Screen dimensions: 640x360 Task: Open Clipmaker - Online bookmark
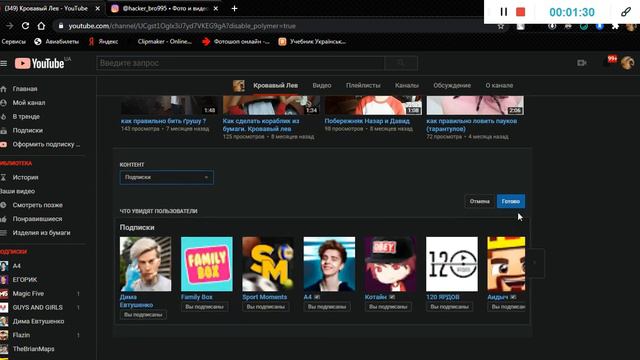164,42
